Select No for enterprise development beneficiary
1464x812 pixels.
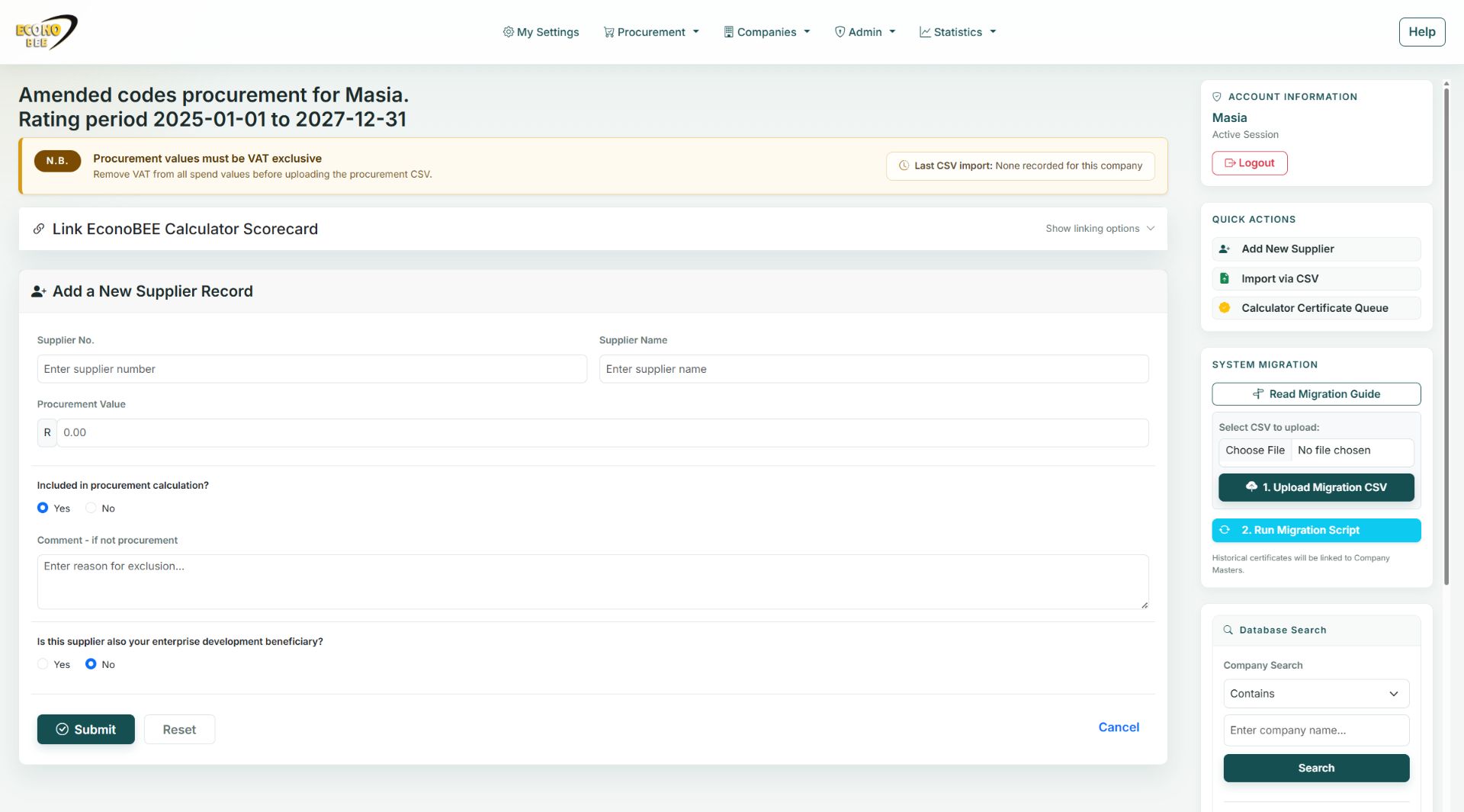click(91, 664)
